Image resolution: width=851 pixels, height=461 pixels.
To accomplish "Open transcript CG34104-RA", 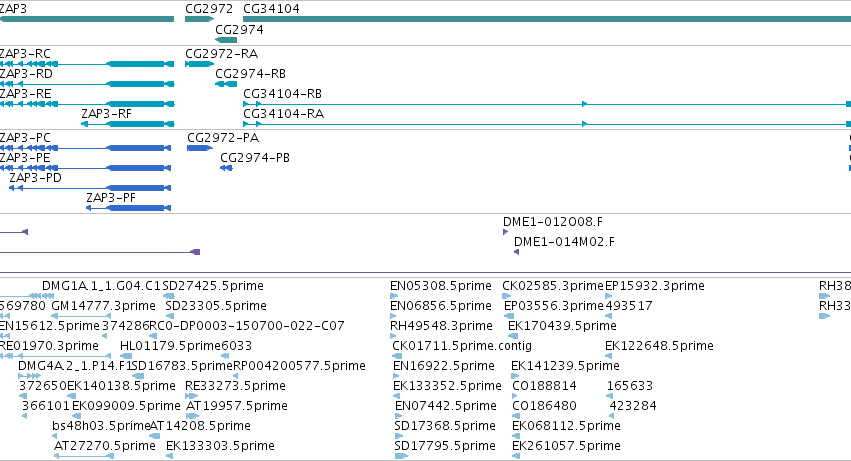I will point(547,124).
